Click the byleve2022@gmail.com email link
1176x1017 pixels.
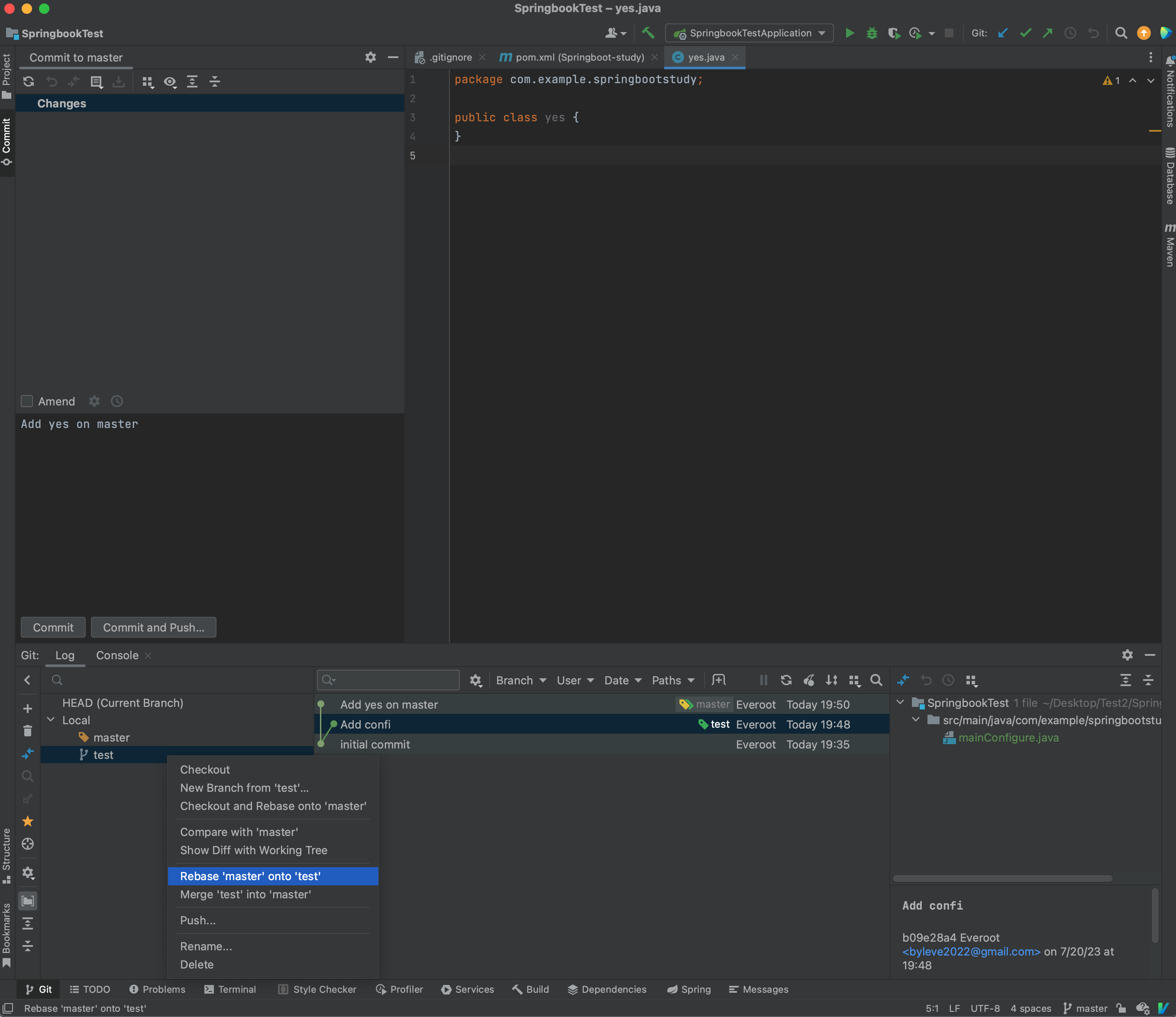(x=971, y=952)
